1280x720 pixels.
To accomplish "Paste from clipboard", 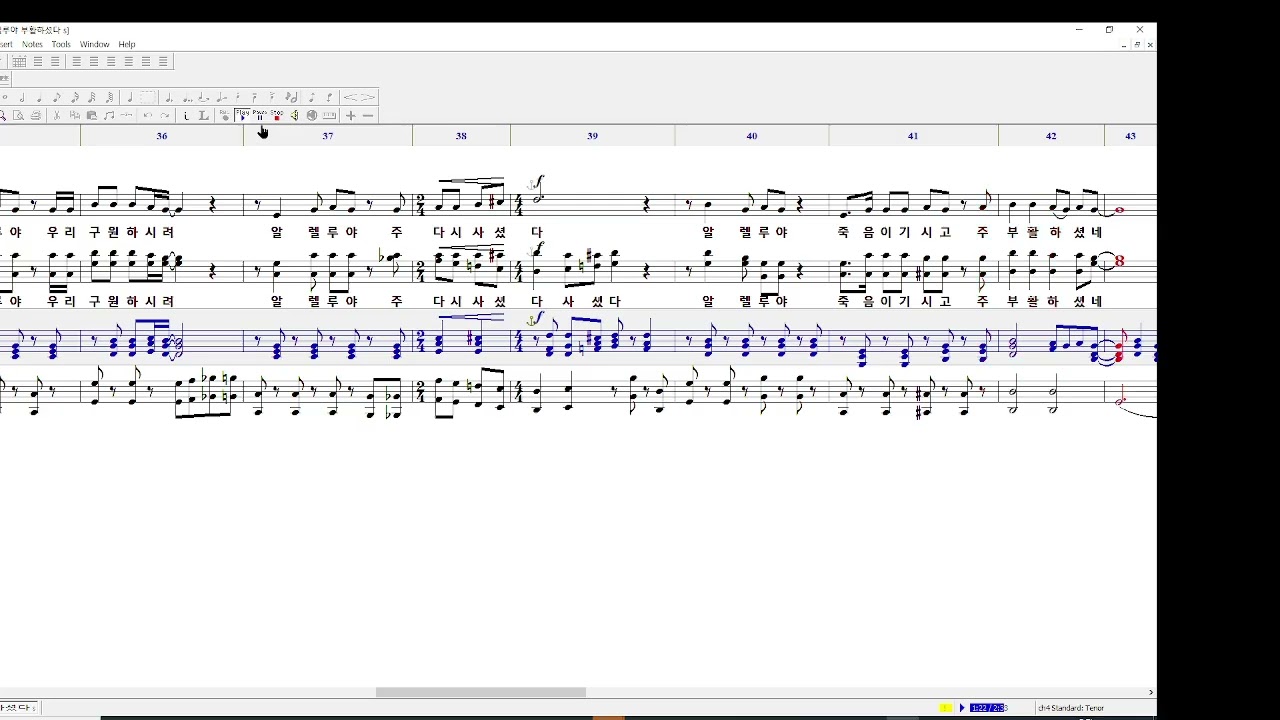I will pyautogui.click(x=92, y=116).
